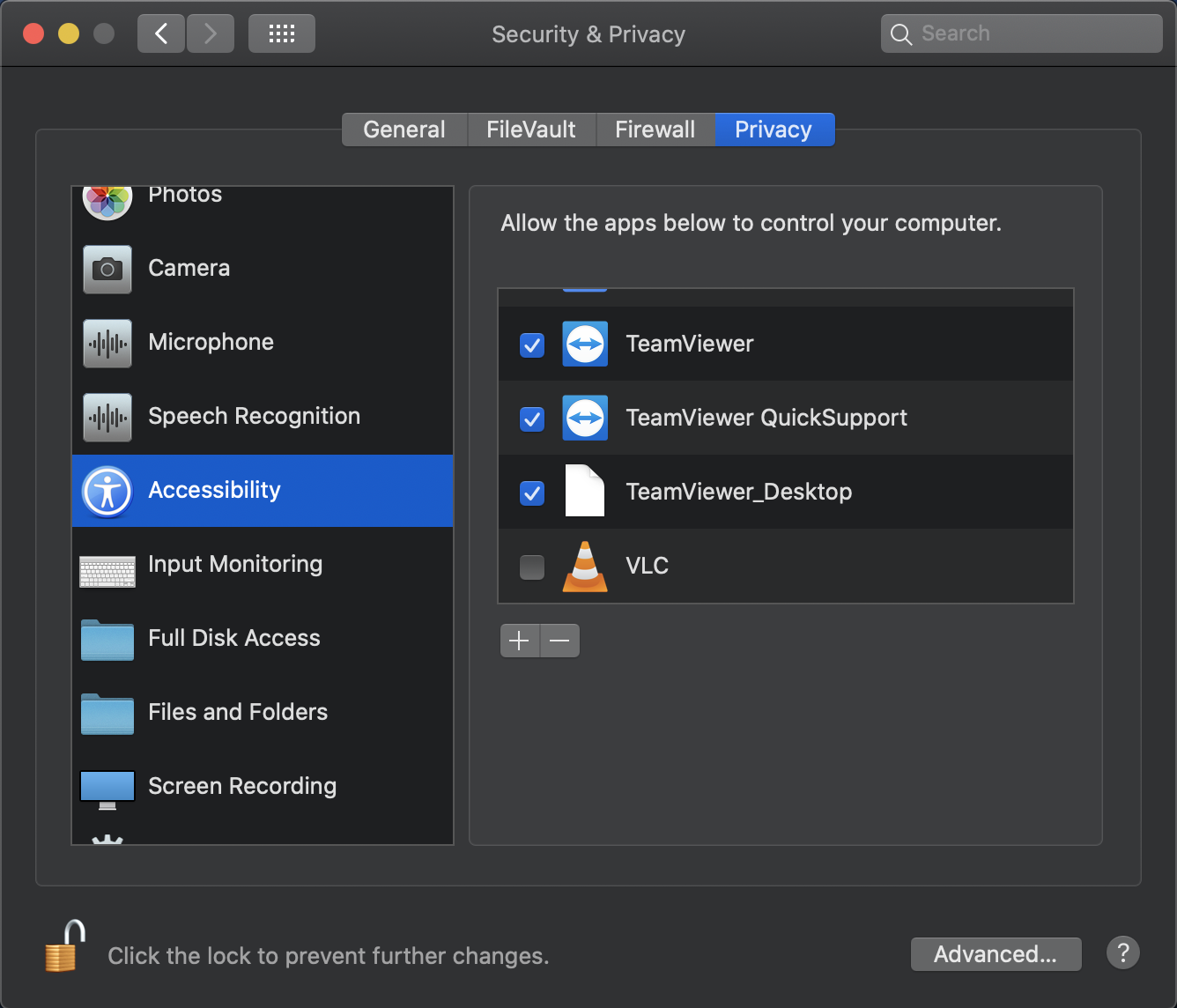Viewport: 1177px width, 1008px height.
Task: Click the Files and Folders folder icon
Action: 107,714
